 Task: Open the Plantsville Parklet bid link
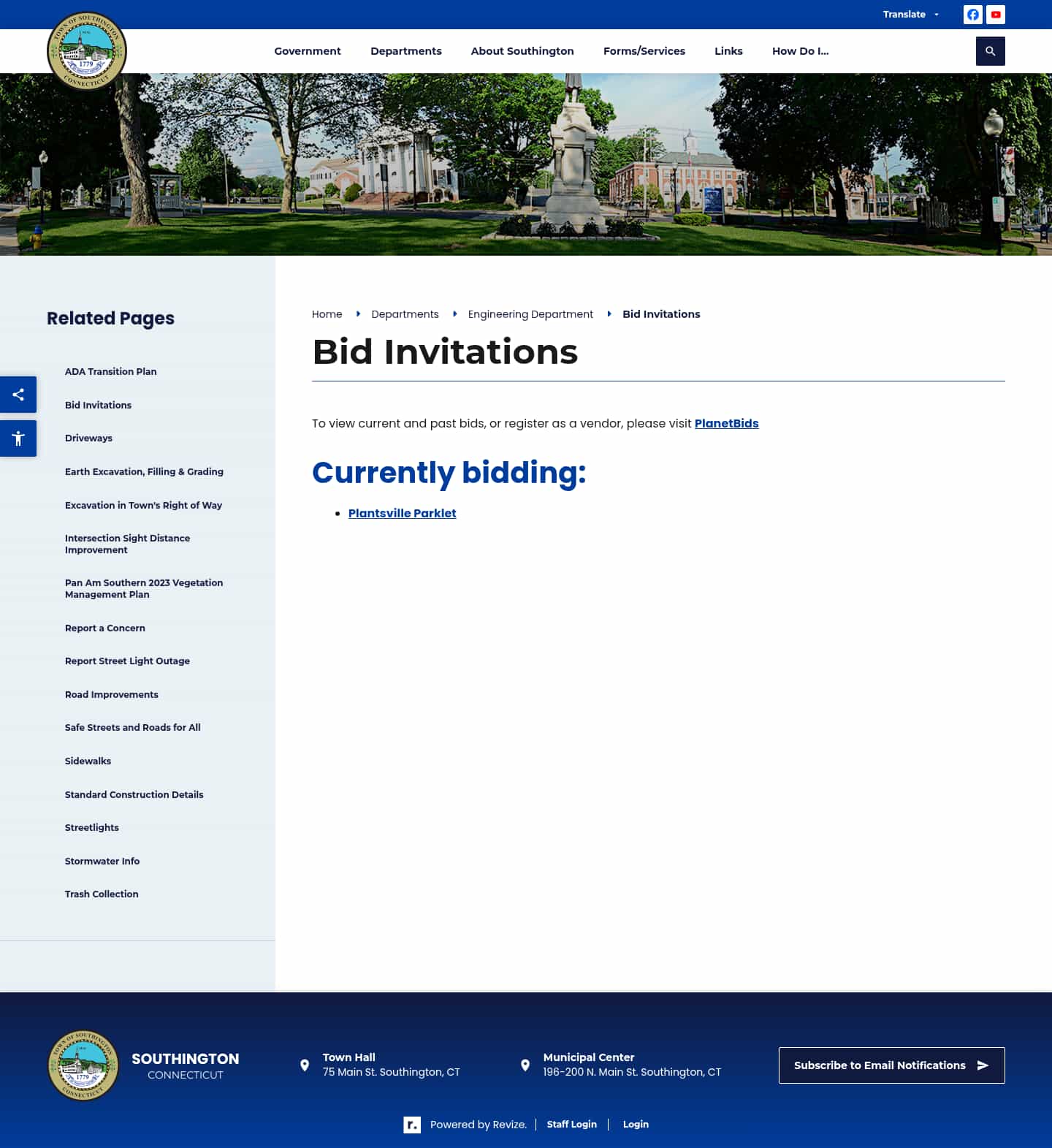click(402, 513)
